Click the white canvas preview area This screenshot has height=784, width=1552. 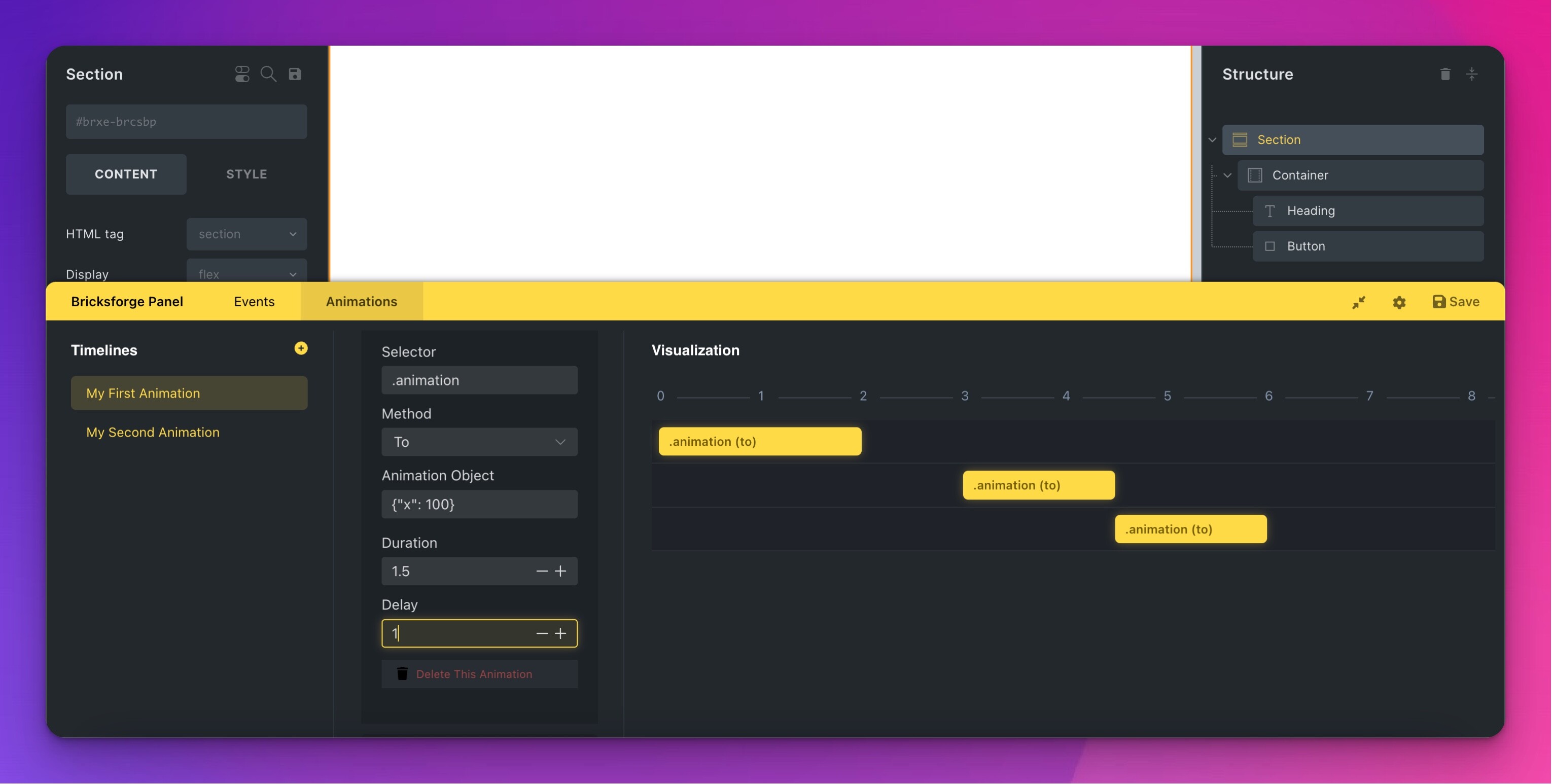tap(760, 163)
